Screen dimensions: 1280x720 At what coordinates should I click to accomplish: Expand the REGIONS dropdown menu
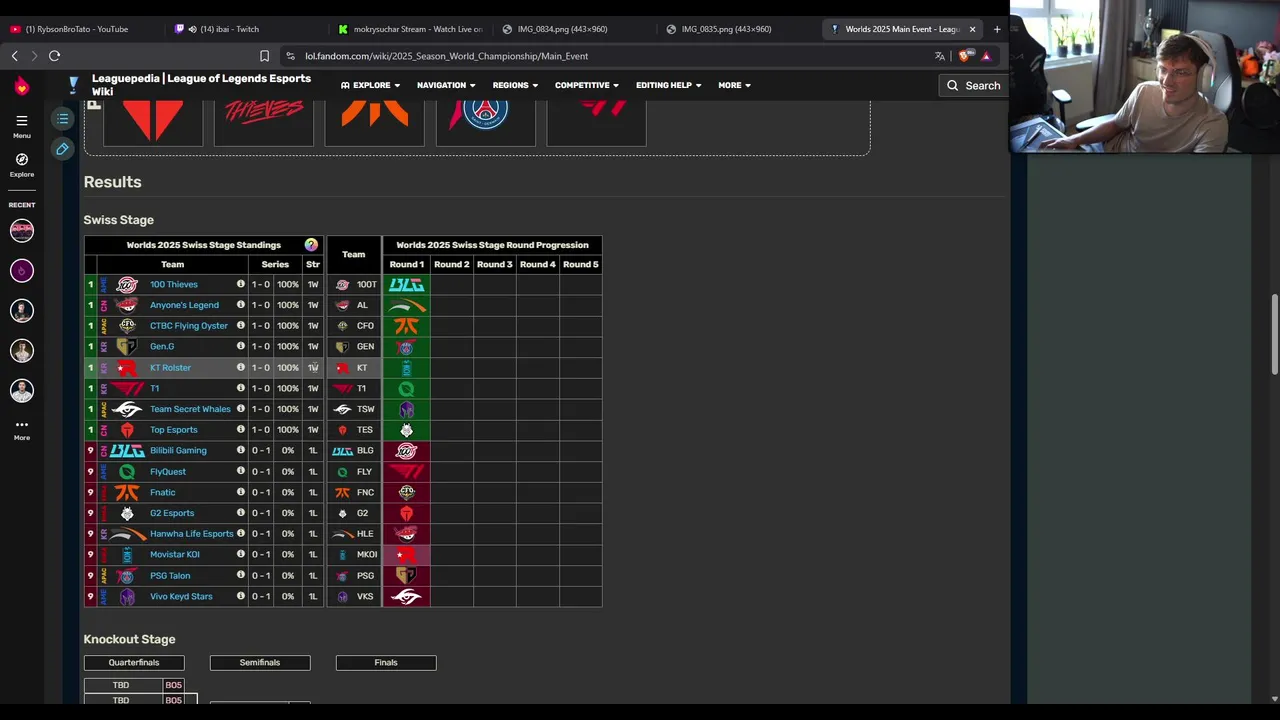coord(515,85)
